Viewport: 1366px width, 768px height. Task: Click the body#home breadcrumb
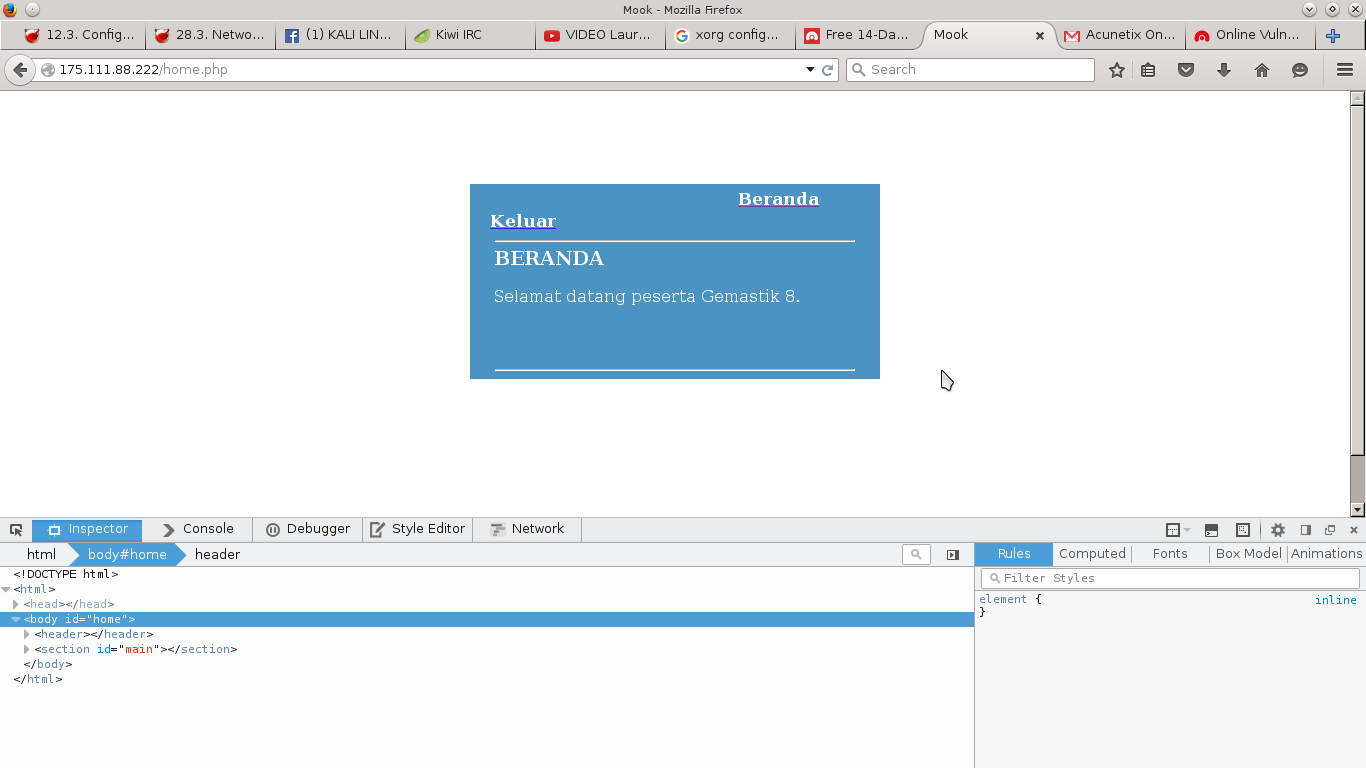coord(127,555)
